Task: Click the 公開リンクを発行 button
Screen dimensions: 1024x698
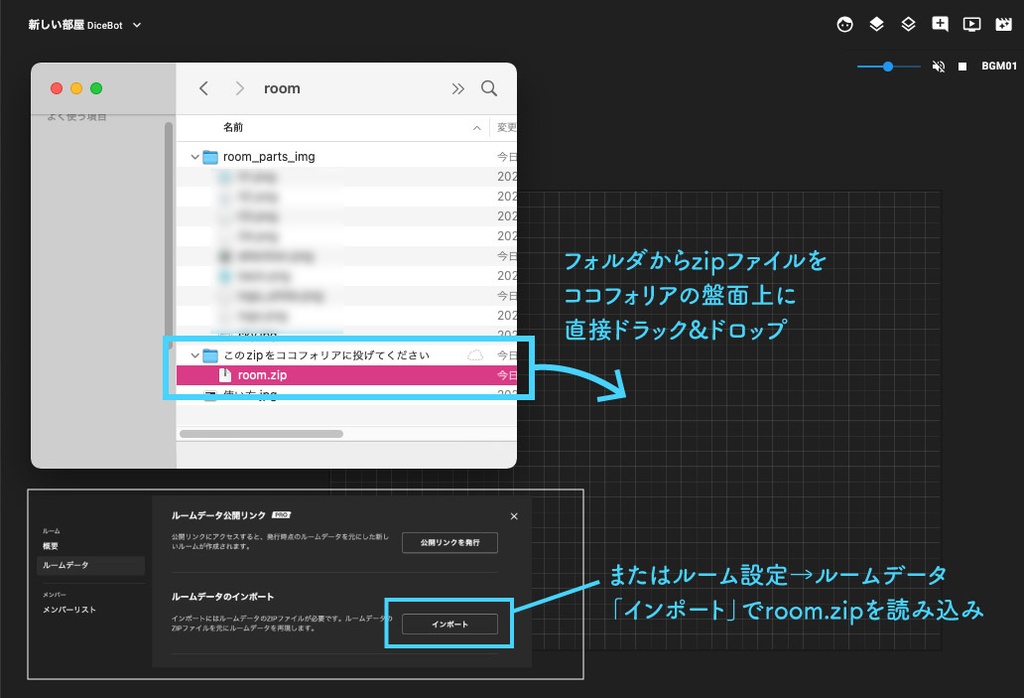Action: [x=449, y=542]
